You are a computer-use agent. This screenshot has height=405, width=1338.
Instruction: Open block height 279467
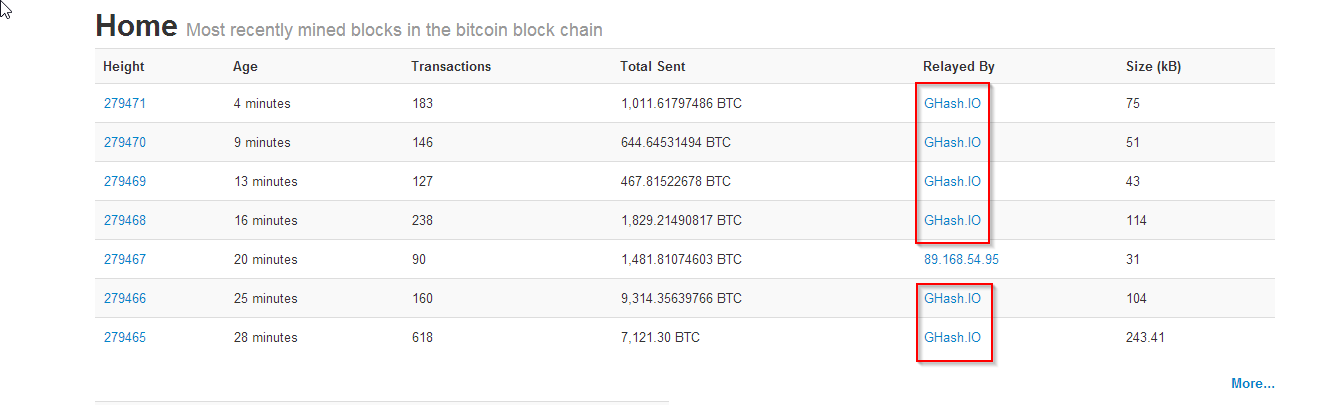[x=125, y=259]
